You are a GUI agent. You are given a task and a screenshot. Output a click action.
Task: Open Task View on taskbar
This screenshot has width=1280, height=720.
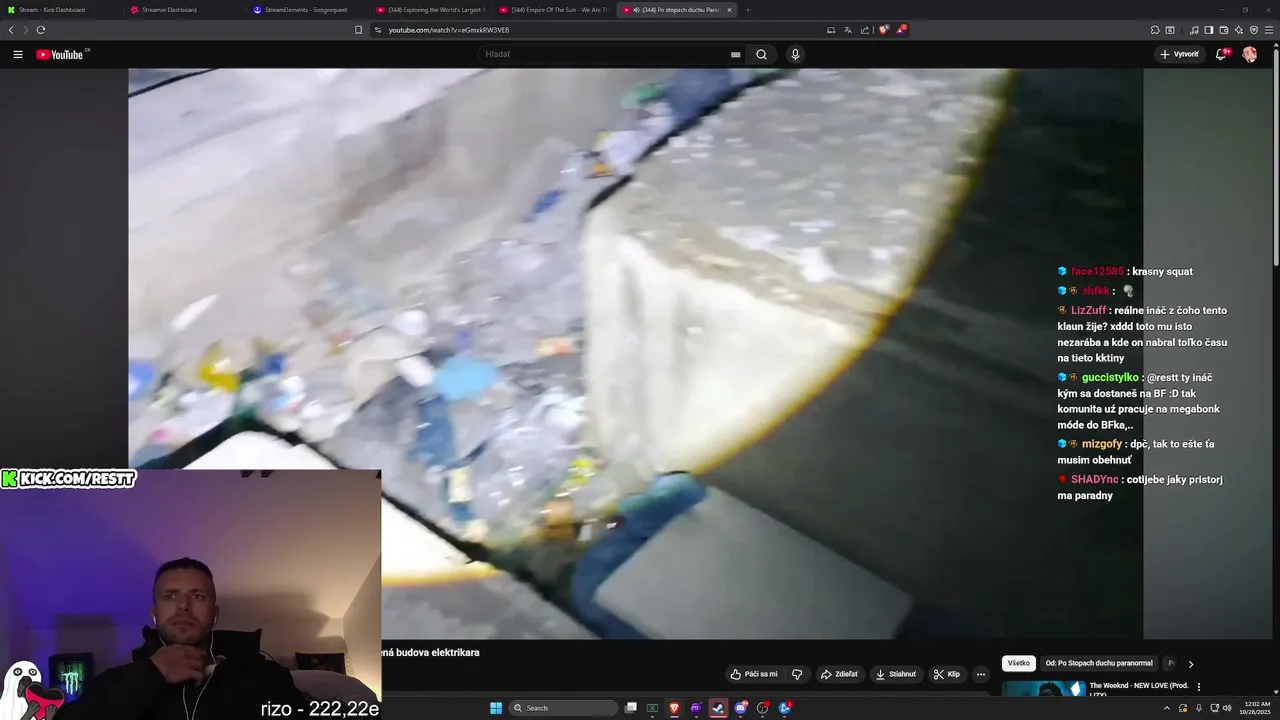click(631, 708)
